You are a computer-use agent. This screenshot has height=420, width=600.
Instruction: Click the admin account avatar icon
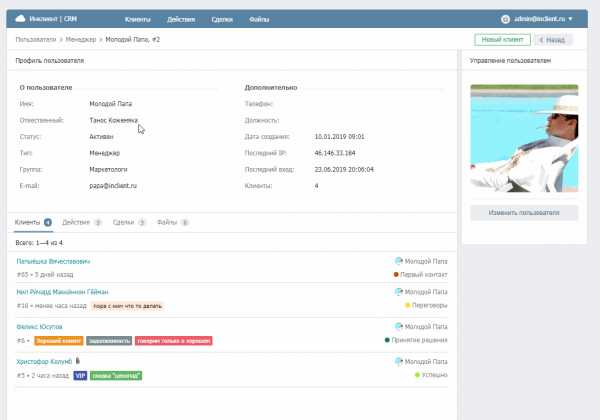click(x=505, y=19)
